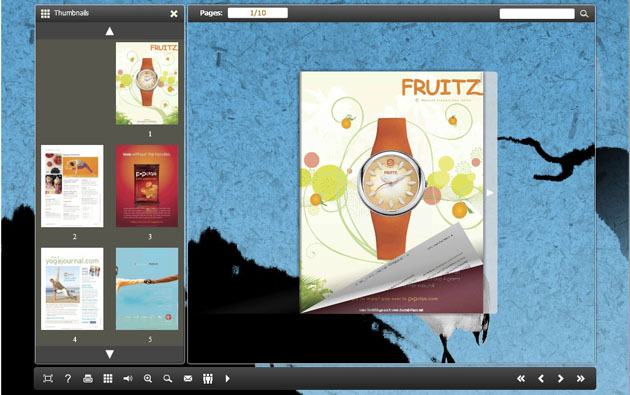Screen dimensions: 630x395
Task: Open page 1 FRUITZ thumbnail
Action: [147, 83]
